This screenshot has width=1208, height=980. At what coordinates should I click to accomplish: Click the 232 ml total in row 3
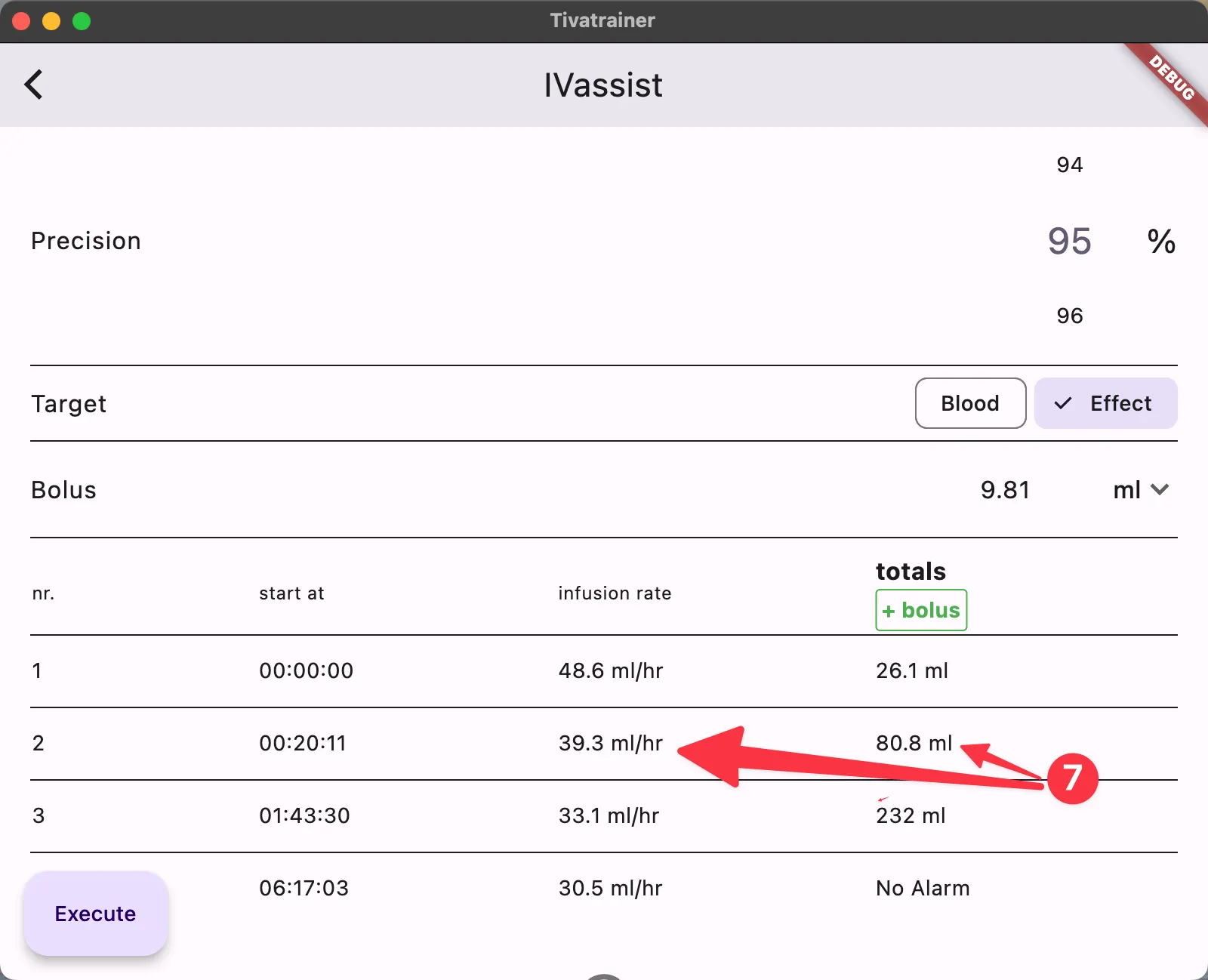910,815
